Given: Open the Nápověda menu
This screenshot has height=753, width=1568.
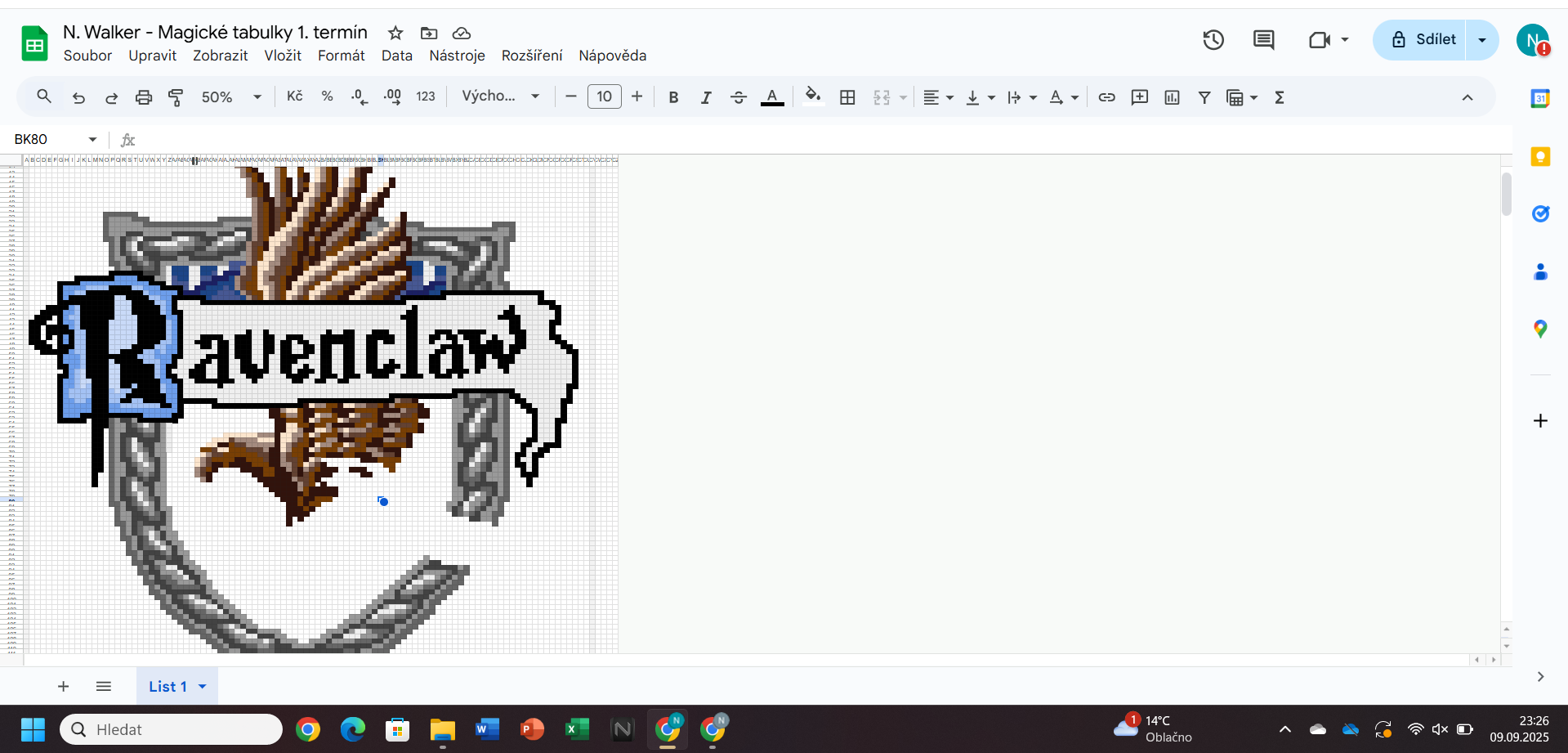Looking at the screenshot, I should tap(612, 56).
